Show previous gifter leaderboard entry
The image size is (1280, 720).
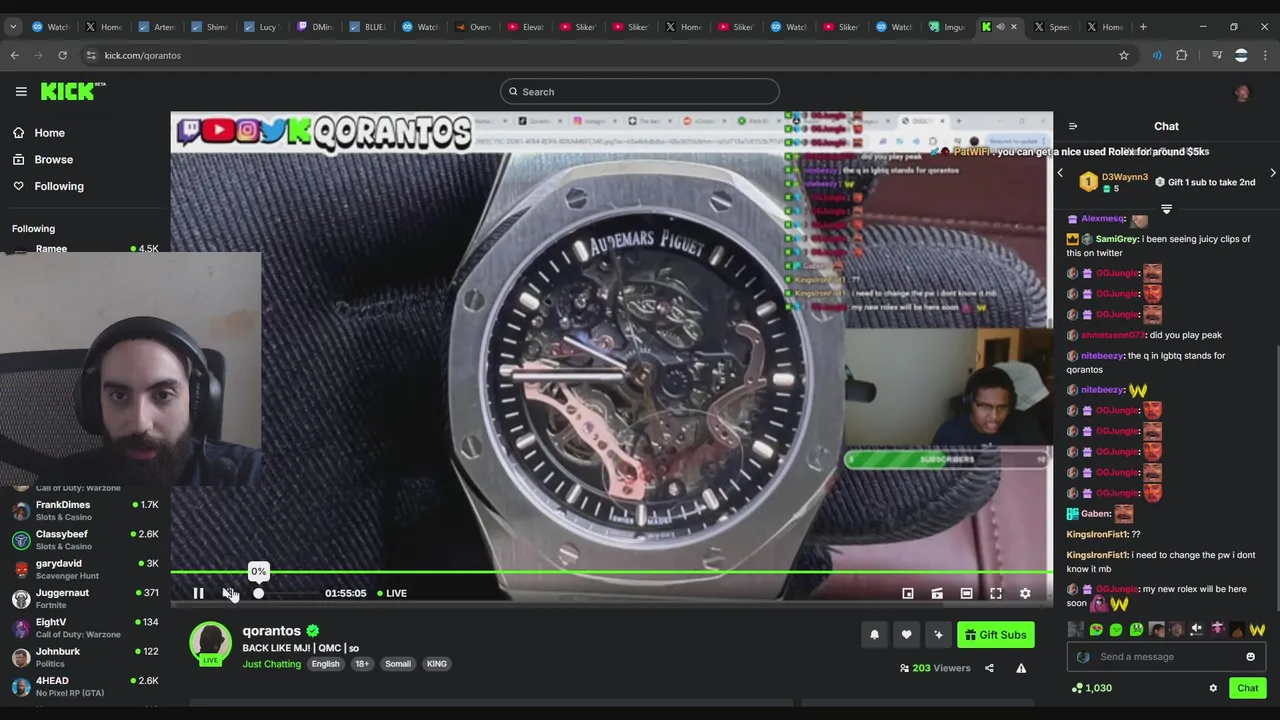tap(1060, 173)
